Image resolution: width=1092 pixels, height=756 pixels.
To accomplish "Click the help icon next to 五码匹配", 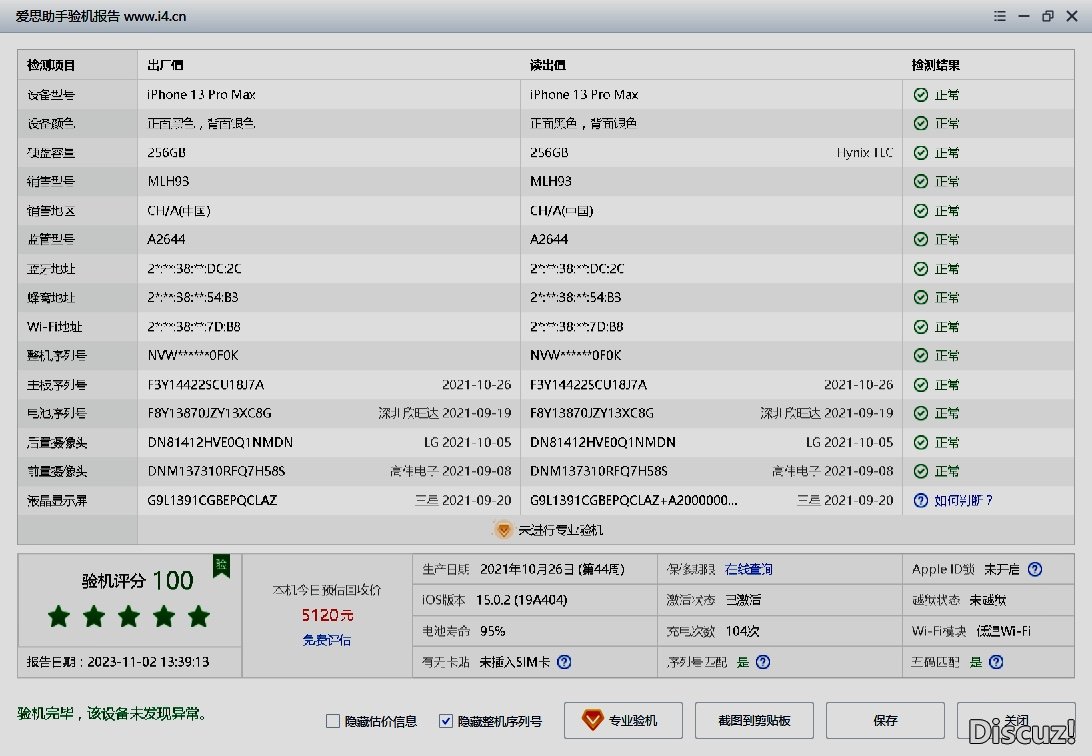I will coord(997,662).
